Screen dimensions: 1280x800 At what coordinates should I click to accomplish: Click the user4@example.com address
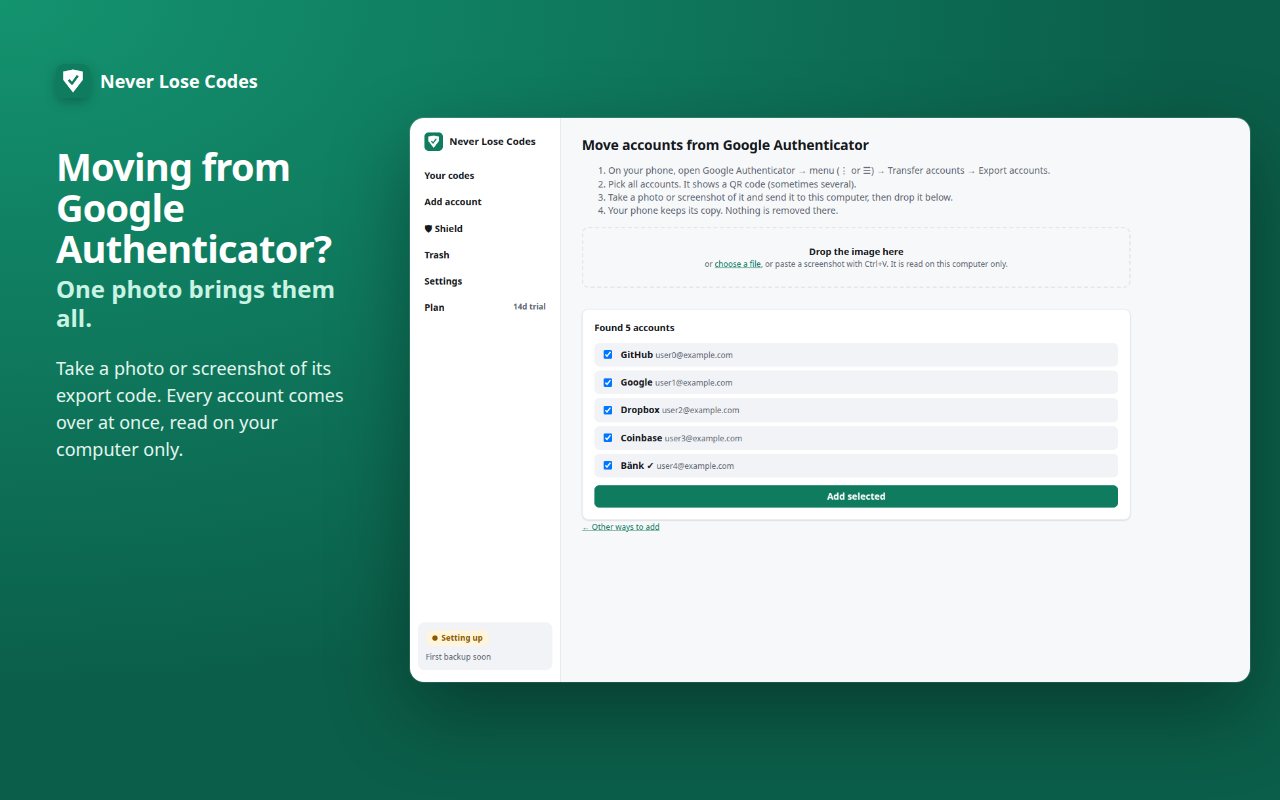[696, 466]
